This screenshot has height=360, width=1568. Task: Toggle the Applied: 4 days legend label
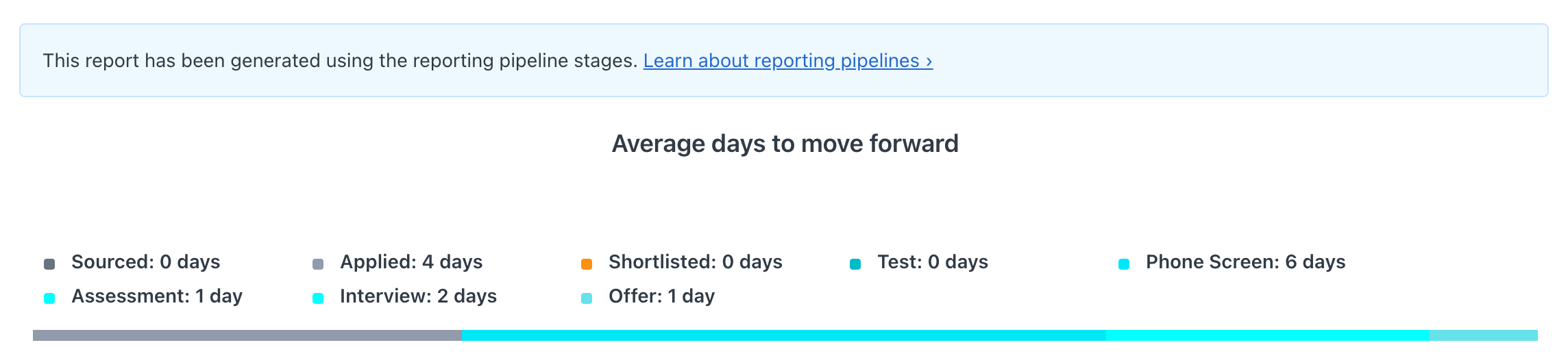click(411, 262)
